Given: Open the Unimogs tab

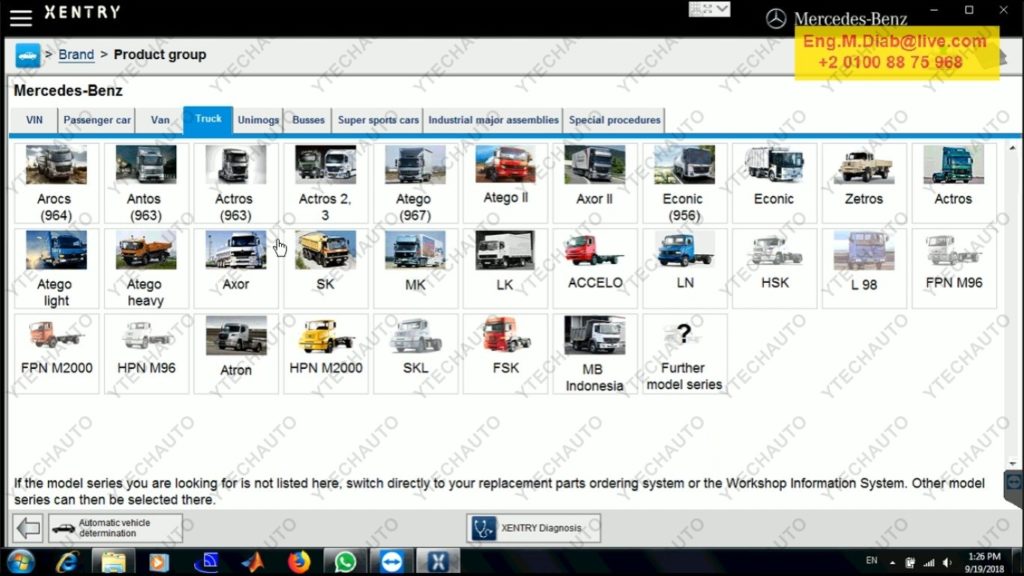Looking at the screenshot, I should click(x=258, y=120).
